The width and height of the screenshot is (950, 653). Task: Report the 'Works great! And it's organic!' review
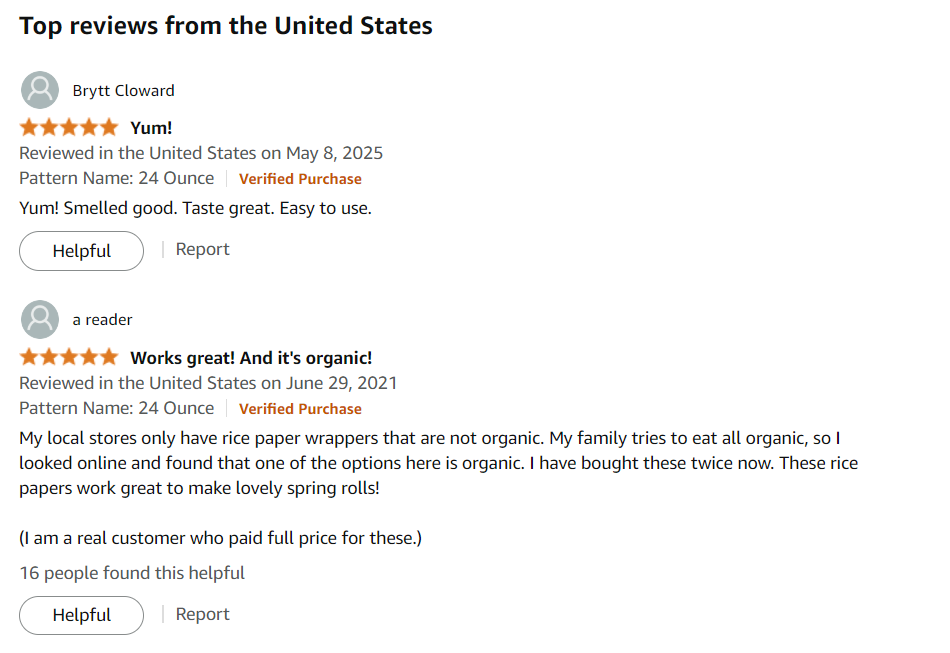[202, 614]
